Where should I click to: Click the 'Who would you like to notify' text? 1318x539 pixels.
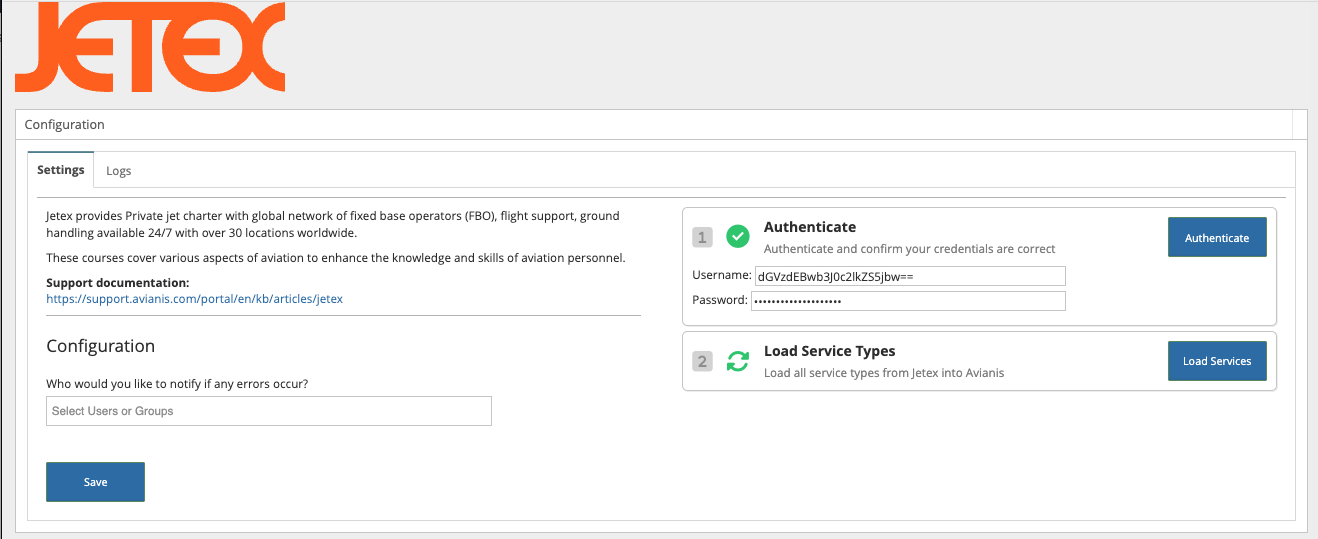pos(178,384)
